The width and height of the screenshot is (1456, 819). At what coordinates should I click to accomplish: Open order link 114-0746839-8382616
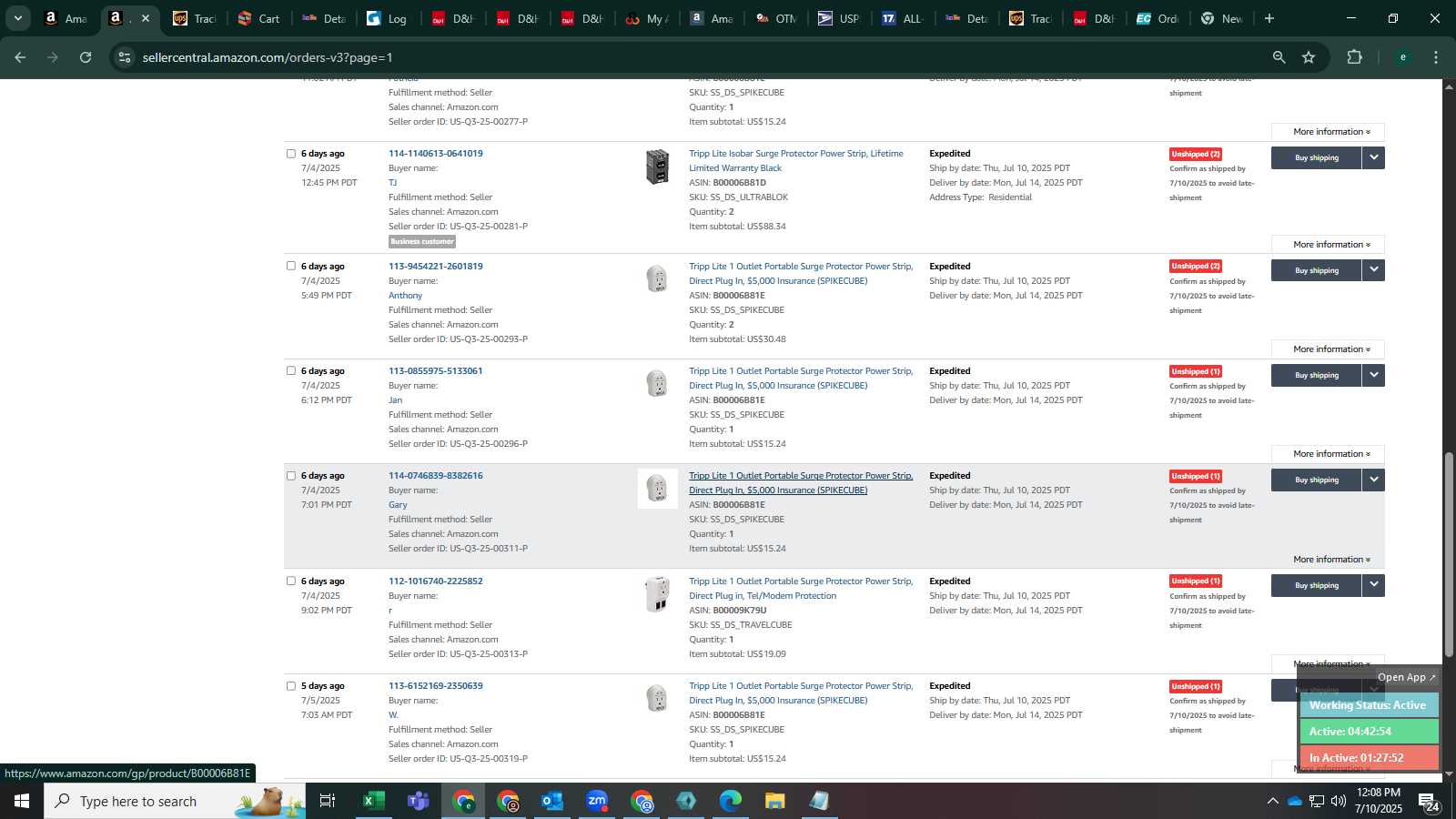pyautogui.click(x=436, y=476)
